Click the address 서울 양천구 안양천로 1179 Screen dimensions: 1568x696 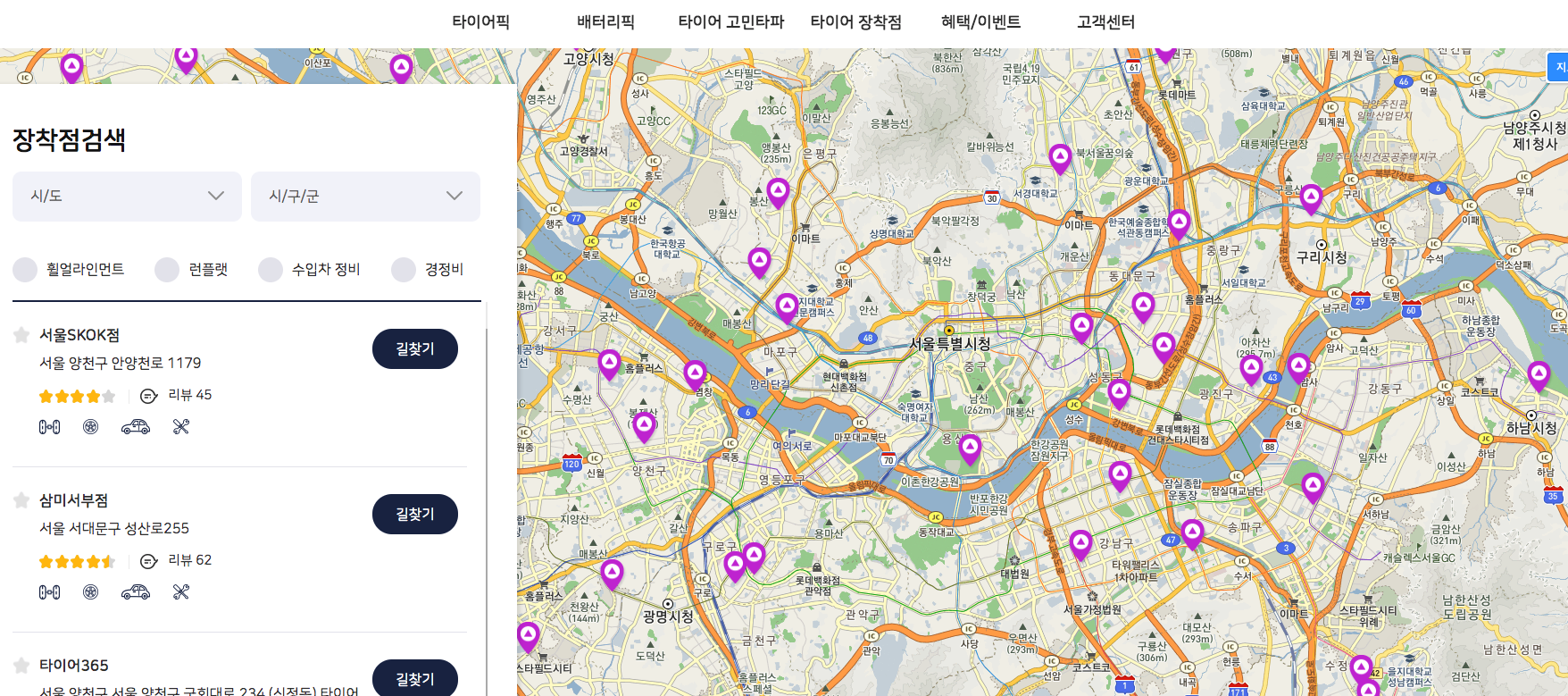click(121, 363)
